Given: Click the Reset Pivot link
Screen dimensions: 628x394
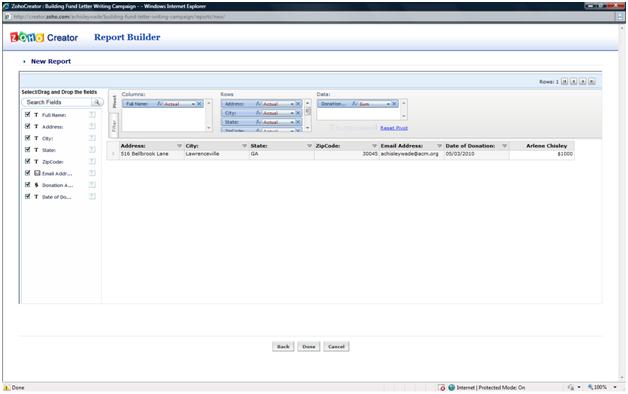Looking at the screenshot, I should click(394, 128).
